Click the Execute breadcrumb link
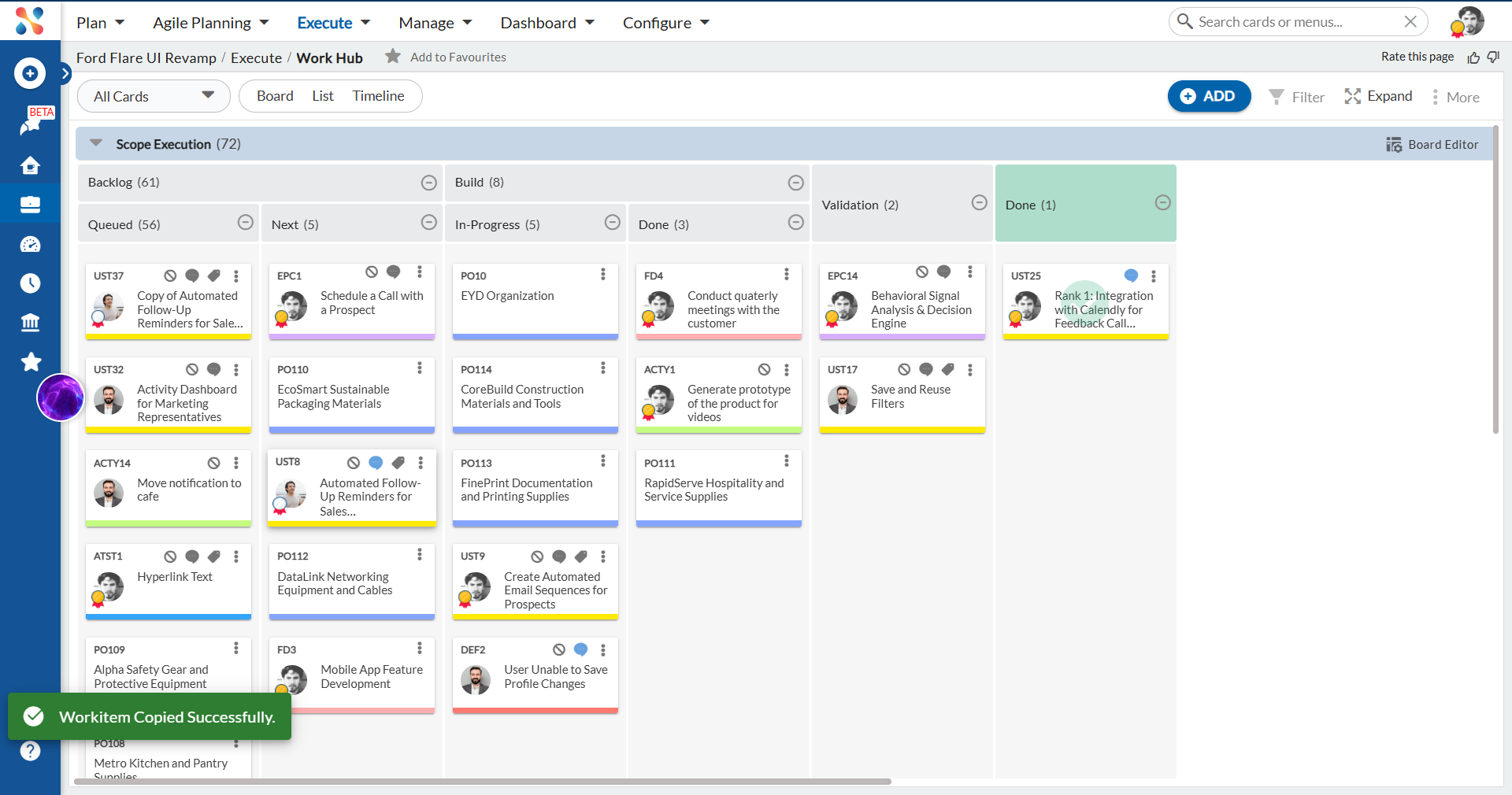 [256, 57]
